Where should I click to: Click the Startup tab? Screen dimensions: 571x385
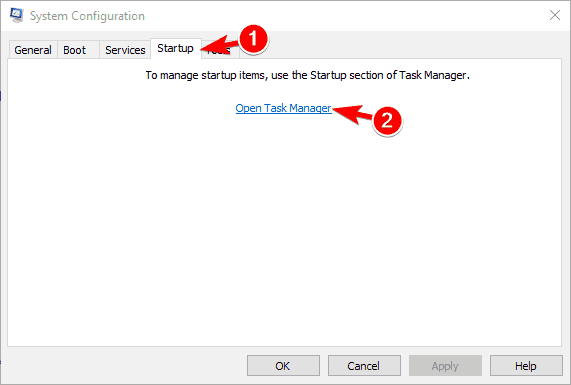click(x=175, y=48)
